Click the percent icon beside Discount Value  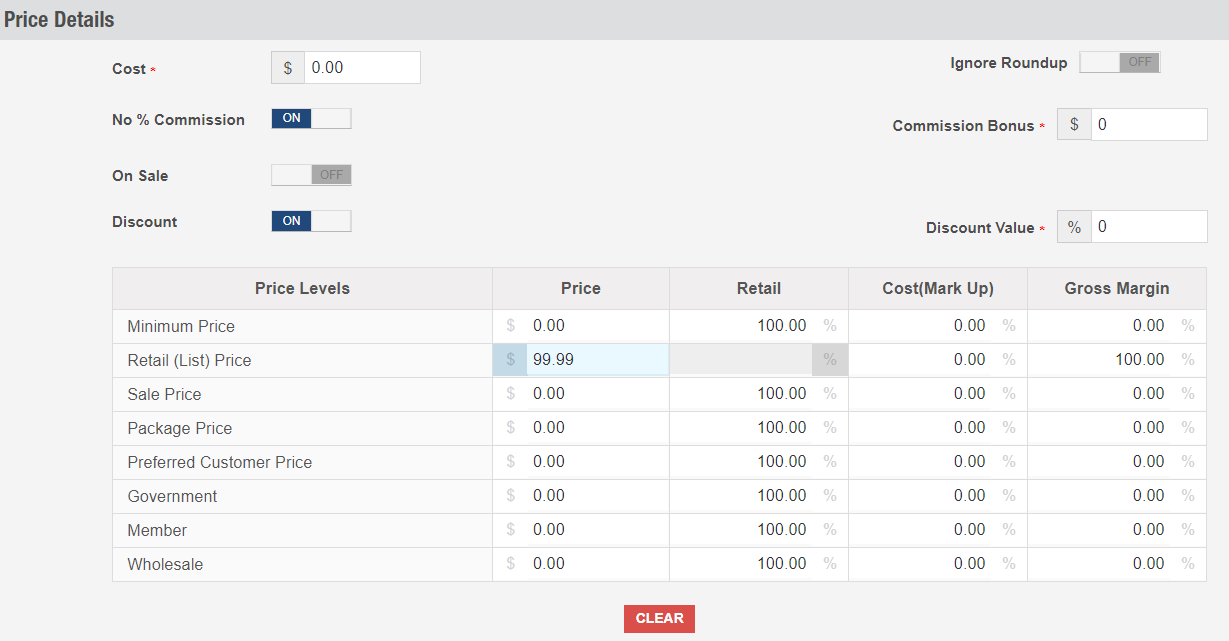[1074, 227]
